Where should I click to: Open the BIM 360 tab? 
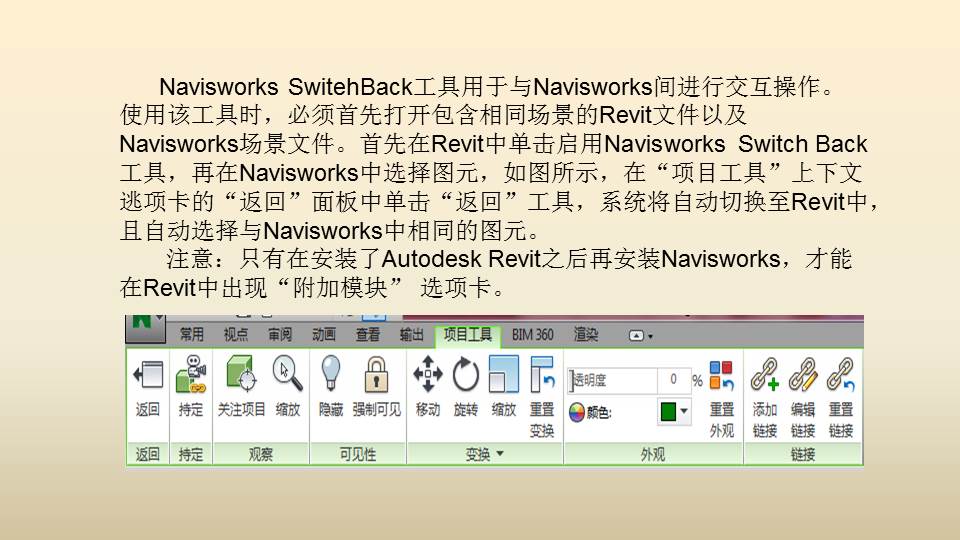tap(533, 334)
